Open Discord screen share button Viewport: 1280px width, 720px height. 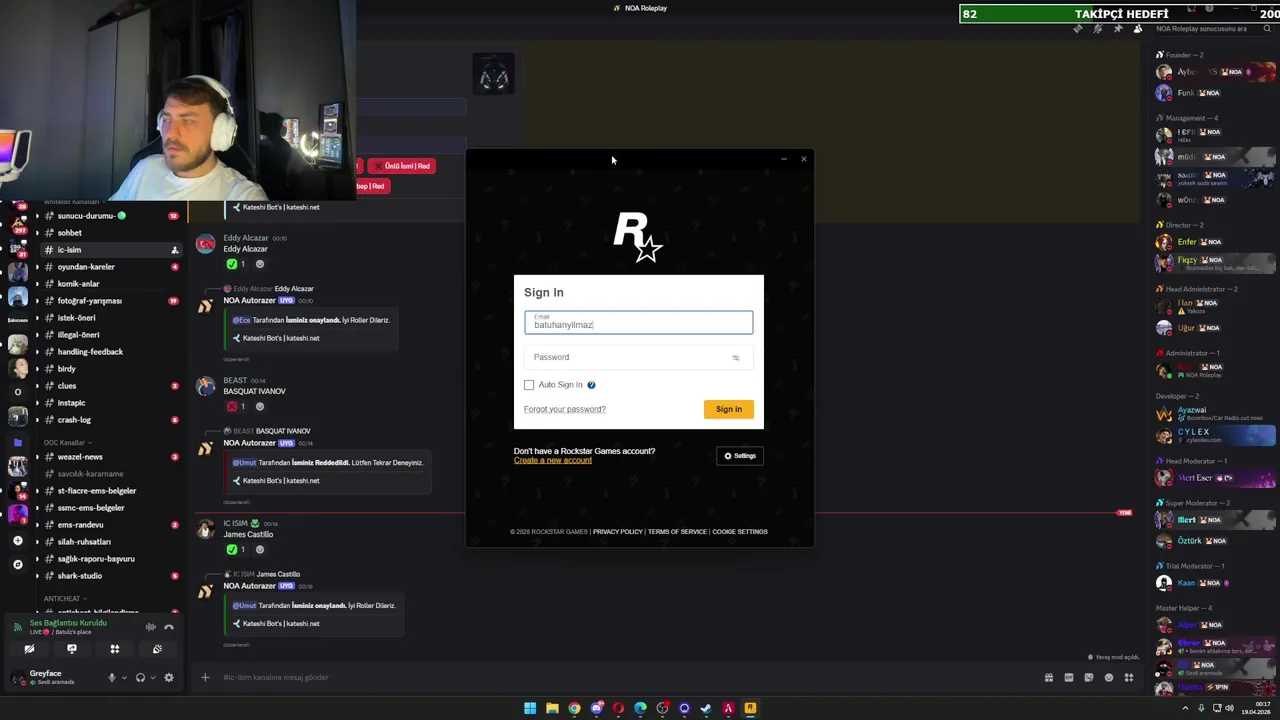click(x=72, y=649)
